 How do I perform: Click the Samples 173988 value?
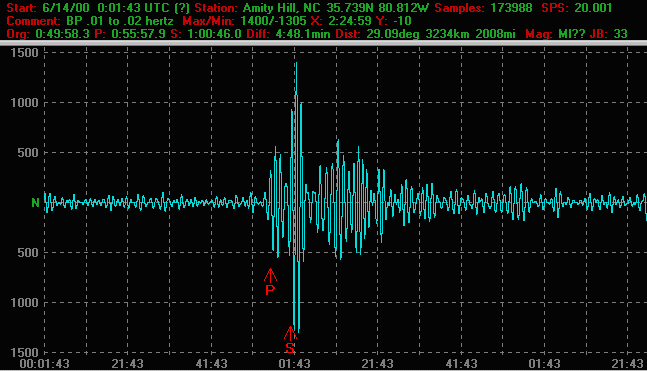pyautogui.click(x=483, y=7)
